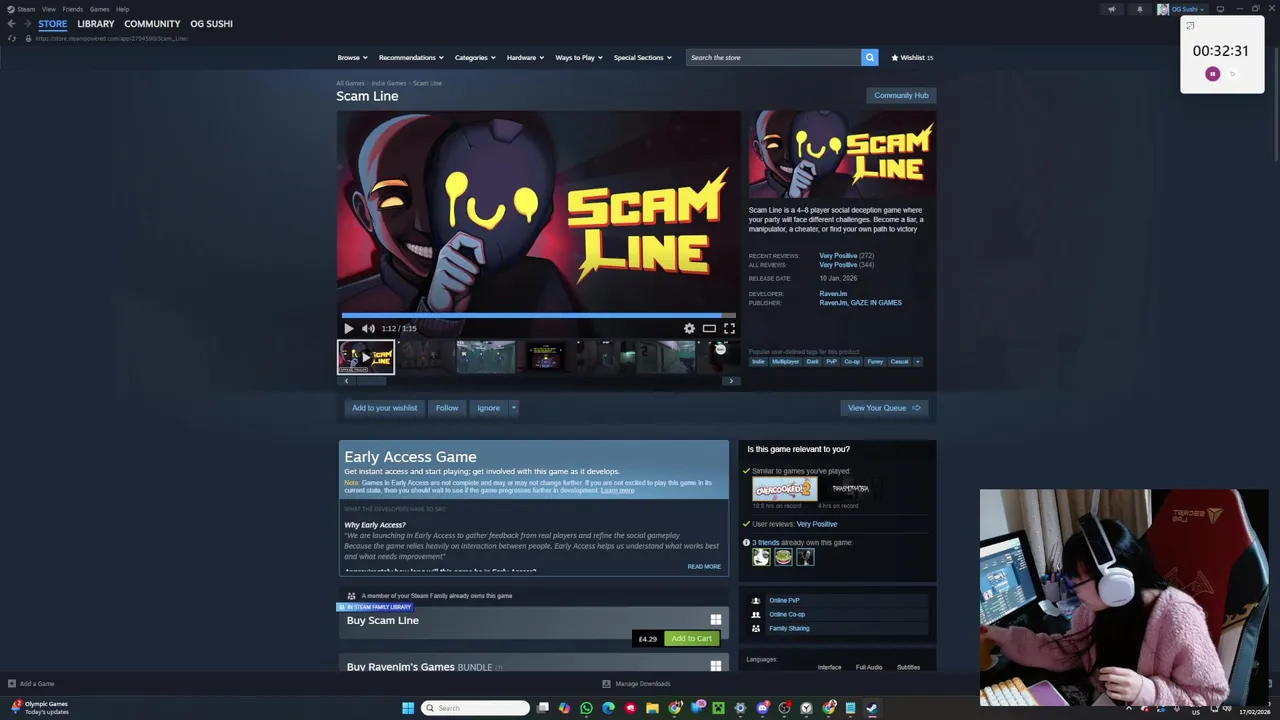Reset the stopwatch timer
The image size is (1280, 720).
tap(1232, 74)
